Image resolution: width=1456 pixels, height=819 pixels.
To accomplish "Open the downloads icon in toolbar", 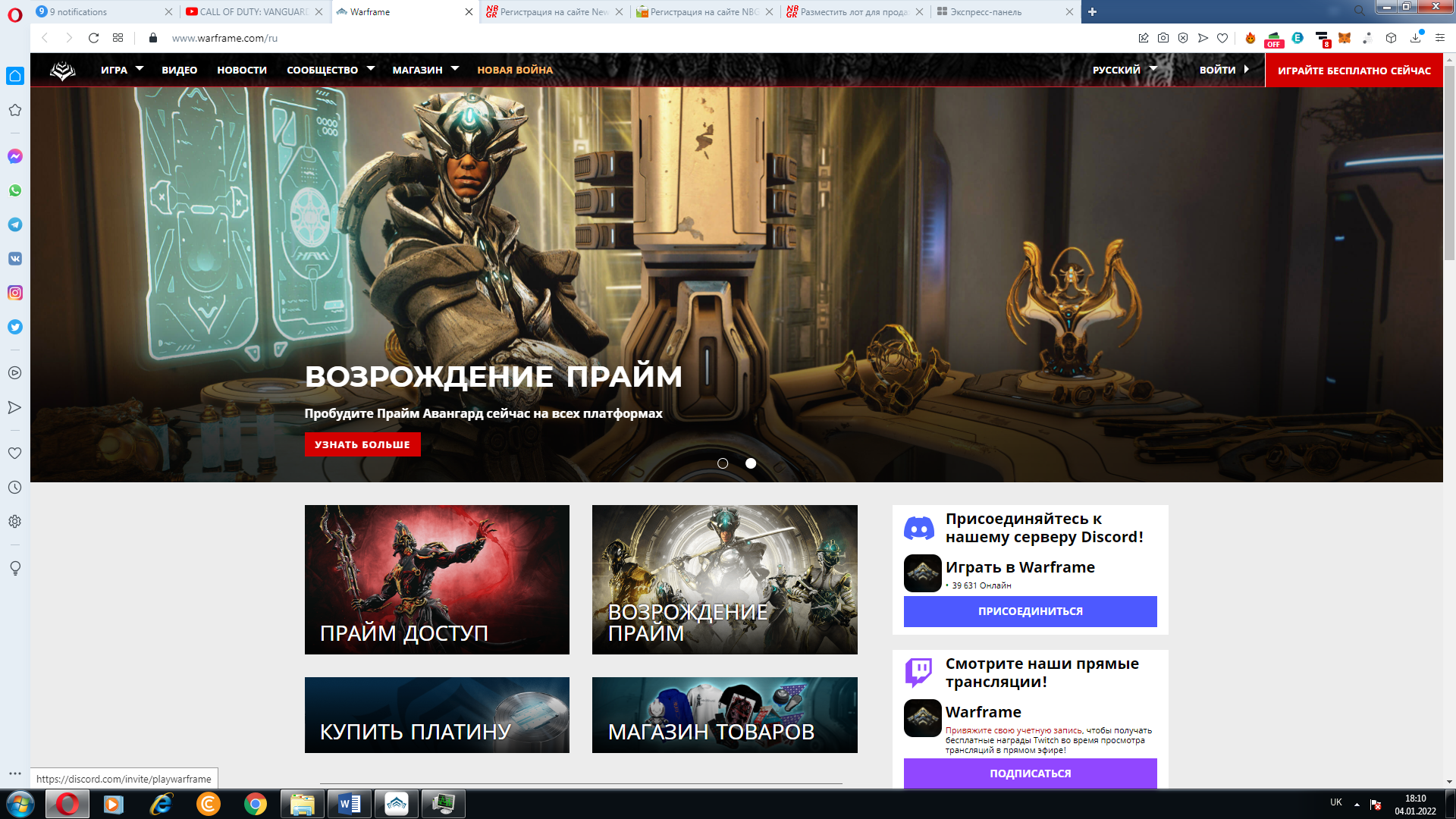I will [x=1416, y=38].
